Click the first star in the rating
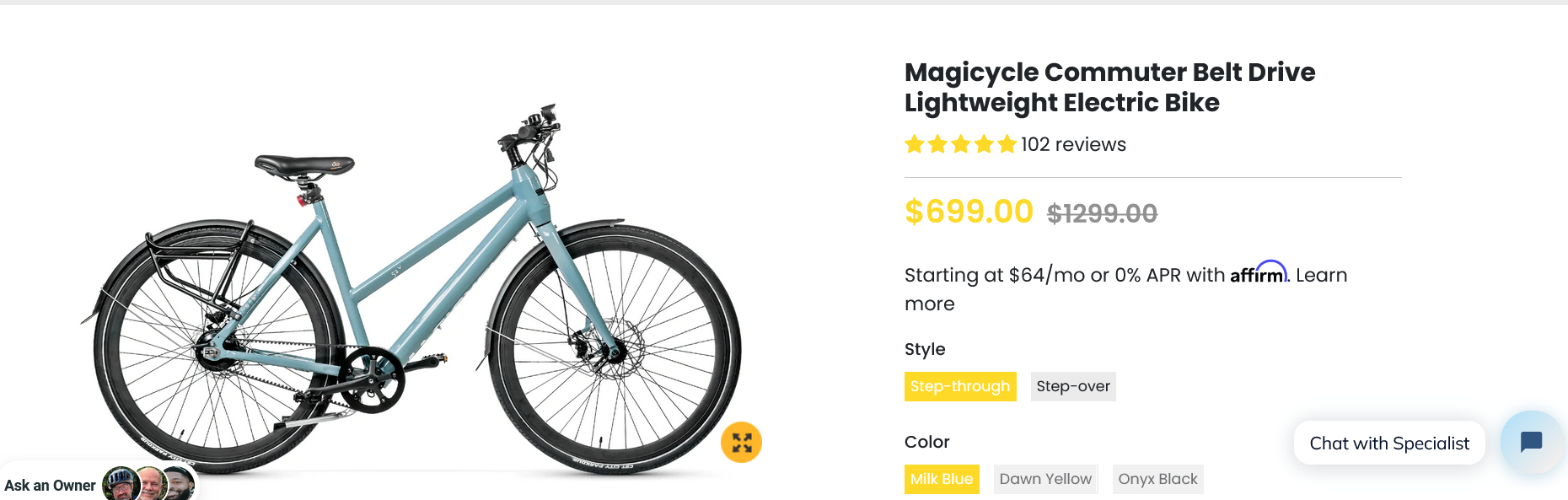The height and width of the screenshot is (500, 1568). coord(914,144)
